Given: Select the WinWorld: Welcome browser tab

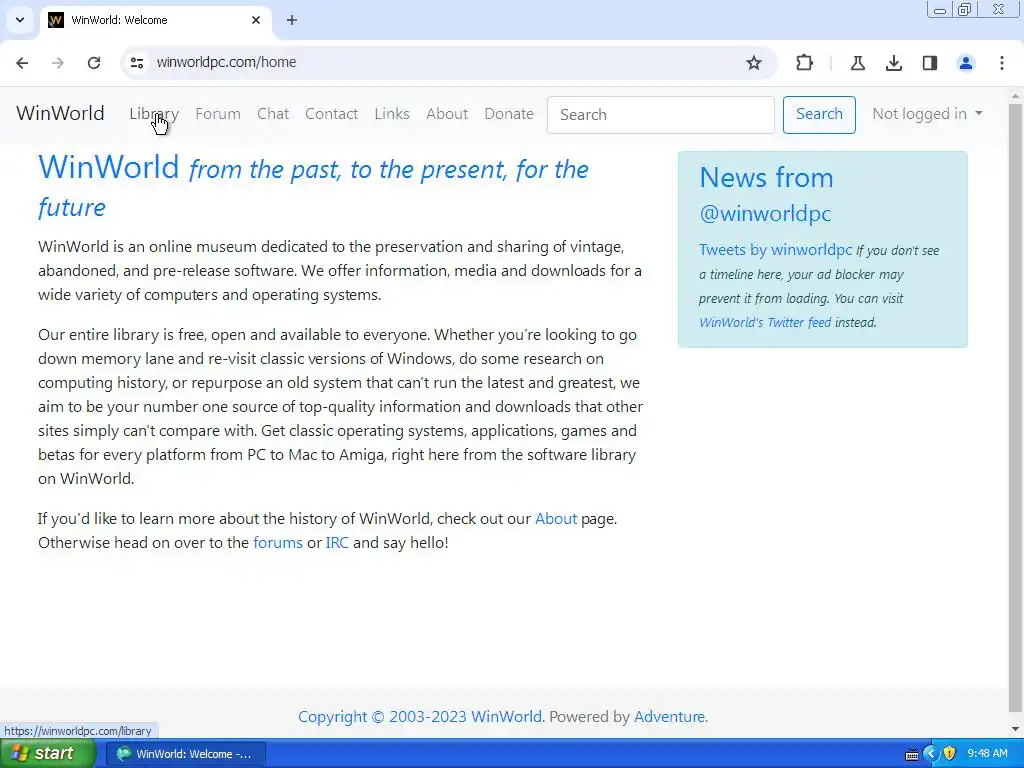Looking at the screenshot, I should click(x=155, y=20).
